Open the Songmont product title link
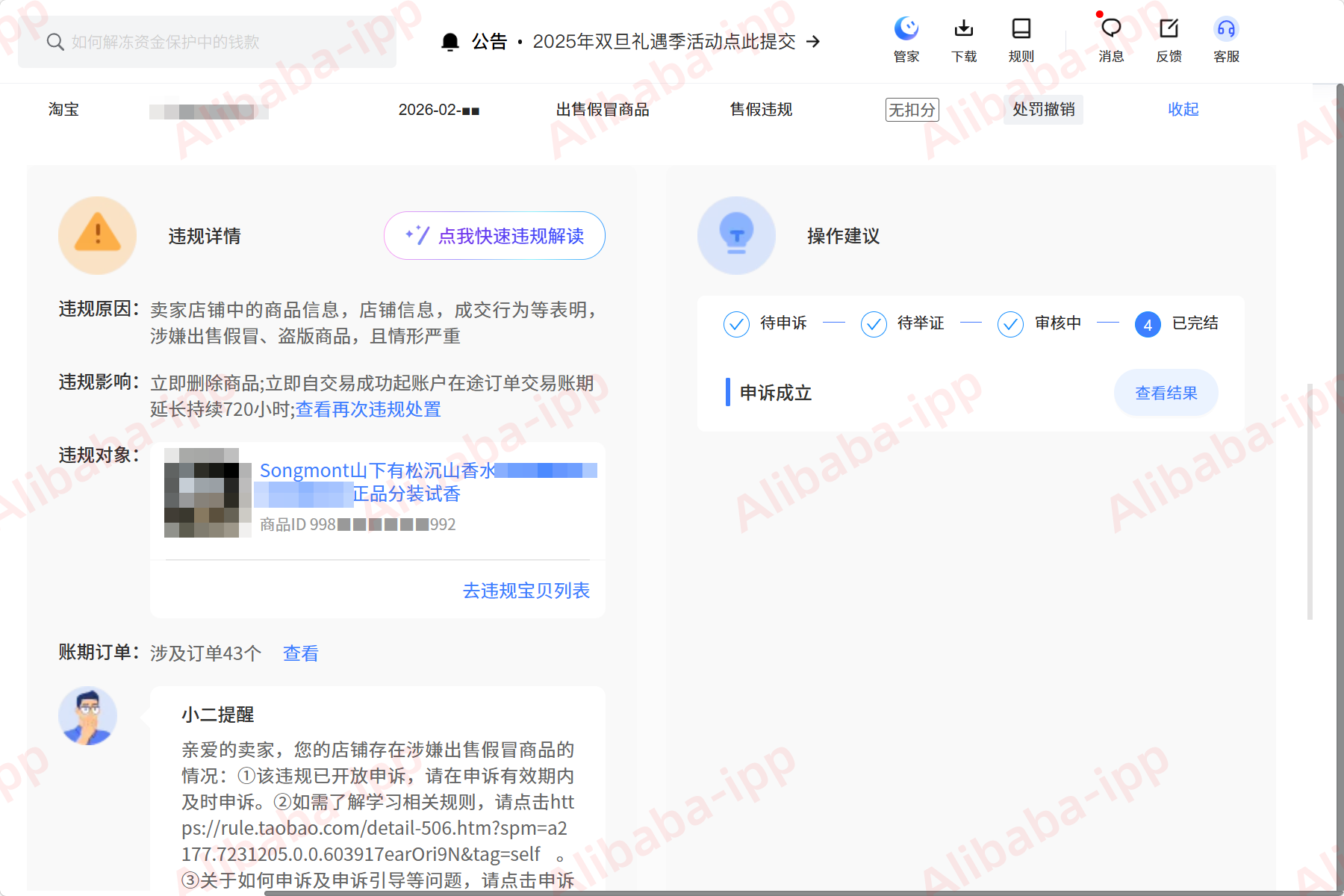Image resolution: width=1344 pixels, height=896 pixels. click(x=427, y=482)
